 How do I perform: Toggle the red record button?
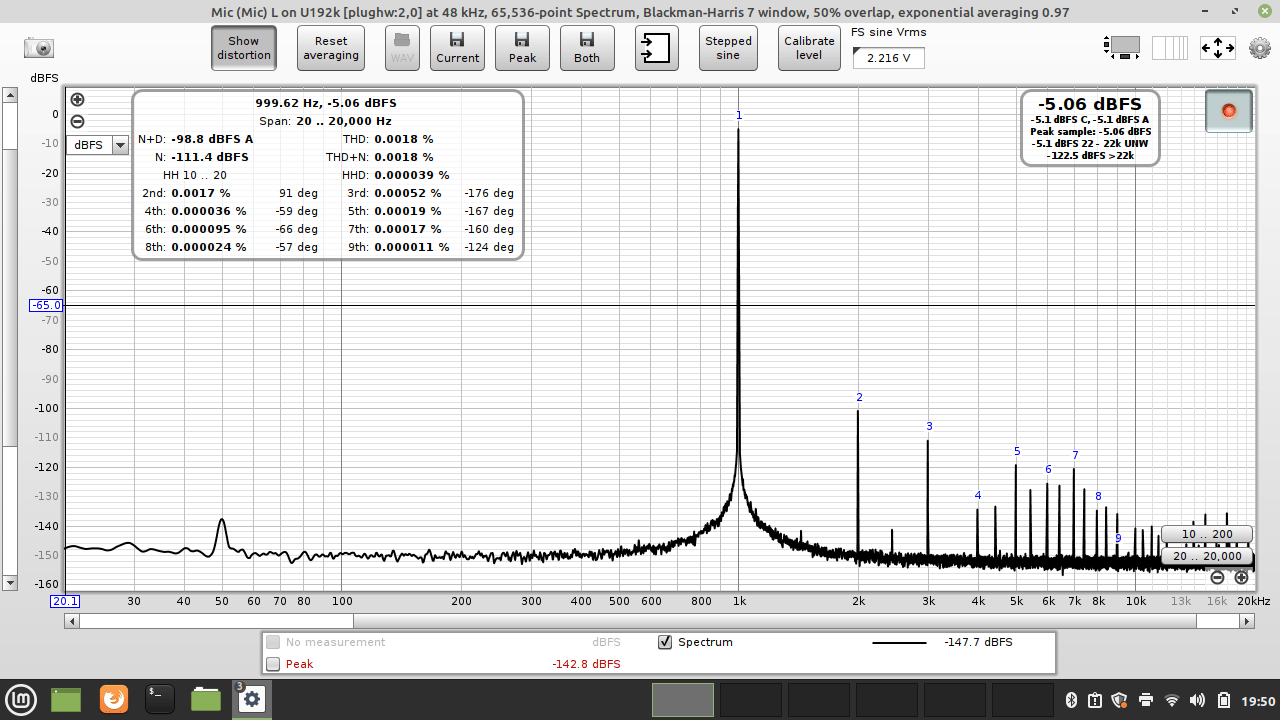[1229, 111]
